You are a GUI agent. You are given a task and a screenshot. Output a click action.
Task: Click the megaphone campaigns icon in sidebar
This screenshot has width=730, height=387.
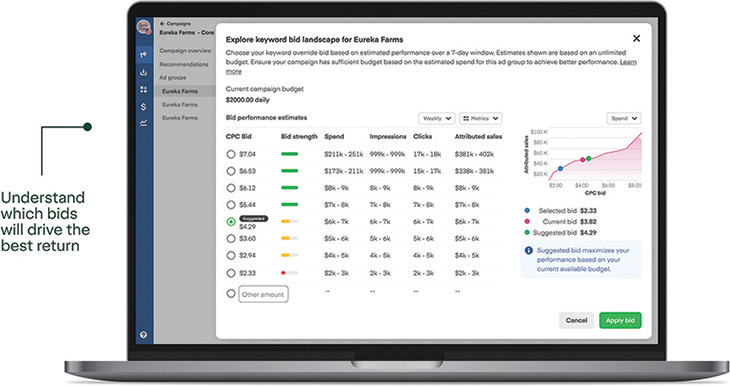143,55
